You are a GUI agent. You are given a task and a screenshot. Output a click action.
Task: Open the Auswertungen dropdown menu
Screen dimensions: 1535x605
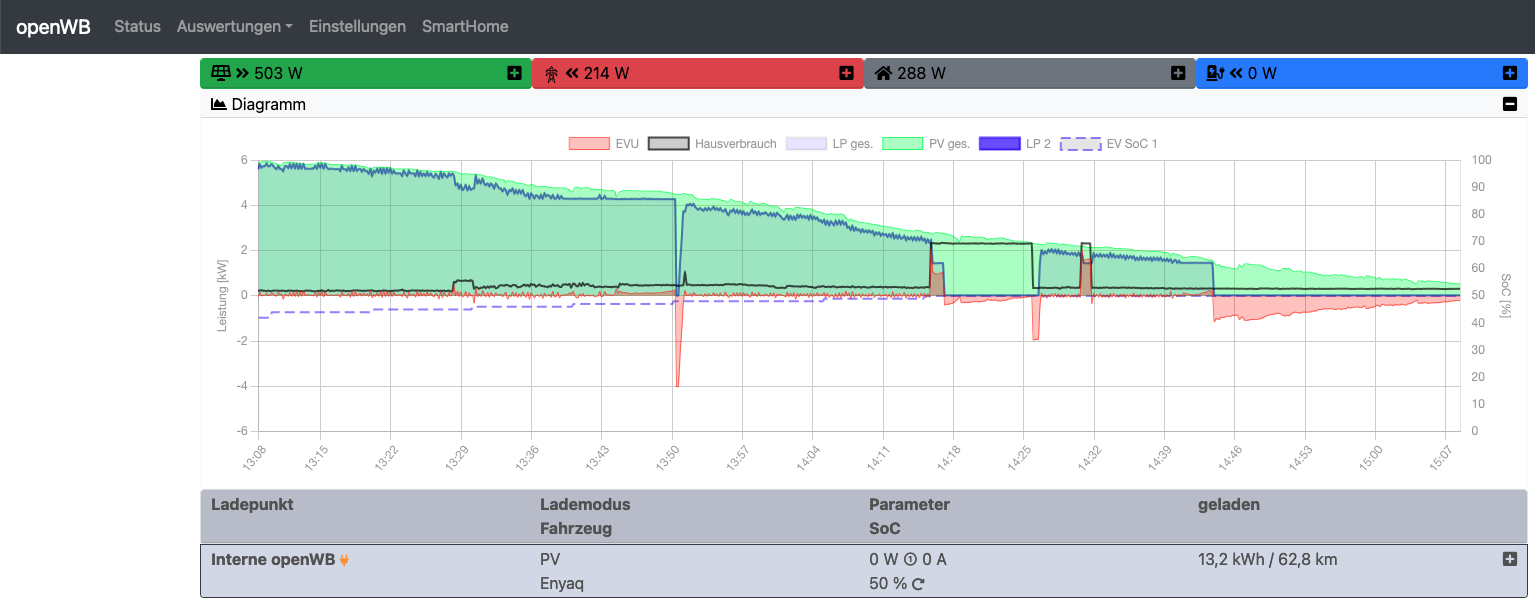(234, 27)
